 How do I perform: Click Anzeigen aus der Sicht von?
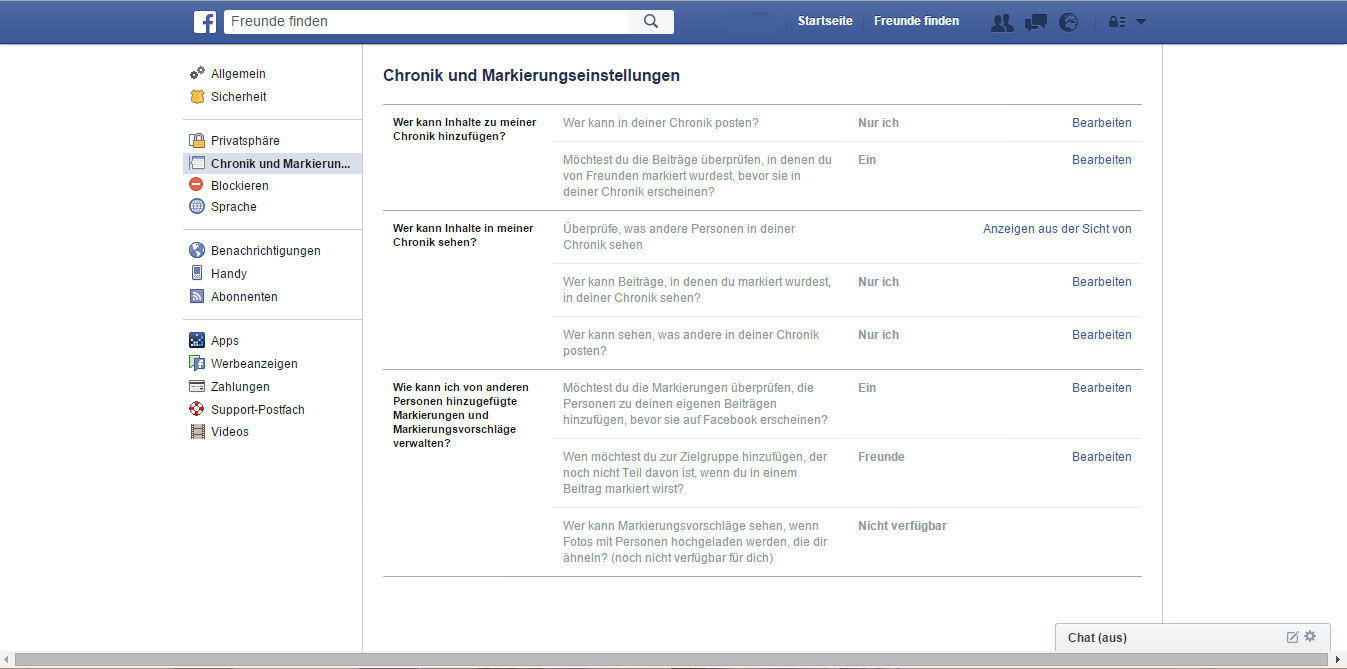(1057, 229)
